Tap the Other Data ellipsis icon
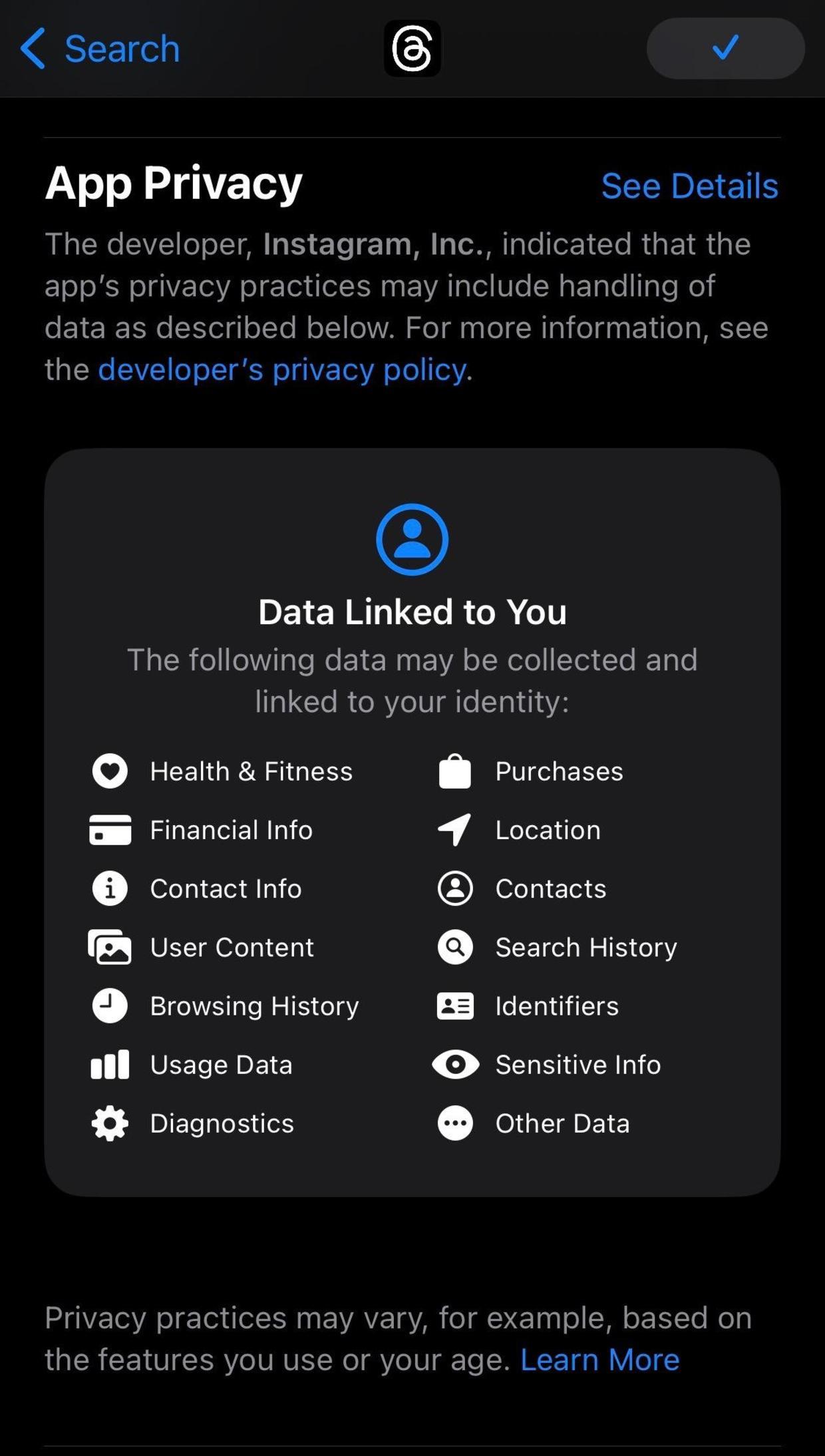This screenshot has width=825, height=1456. (455, 1123)
